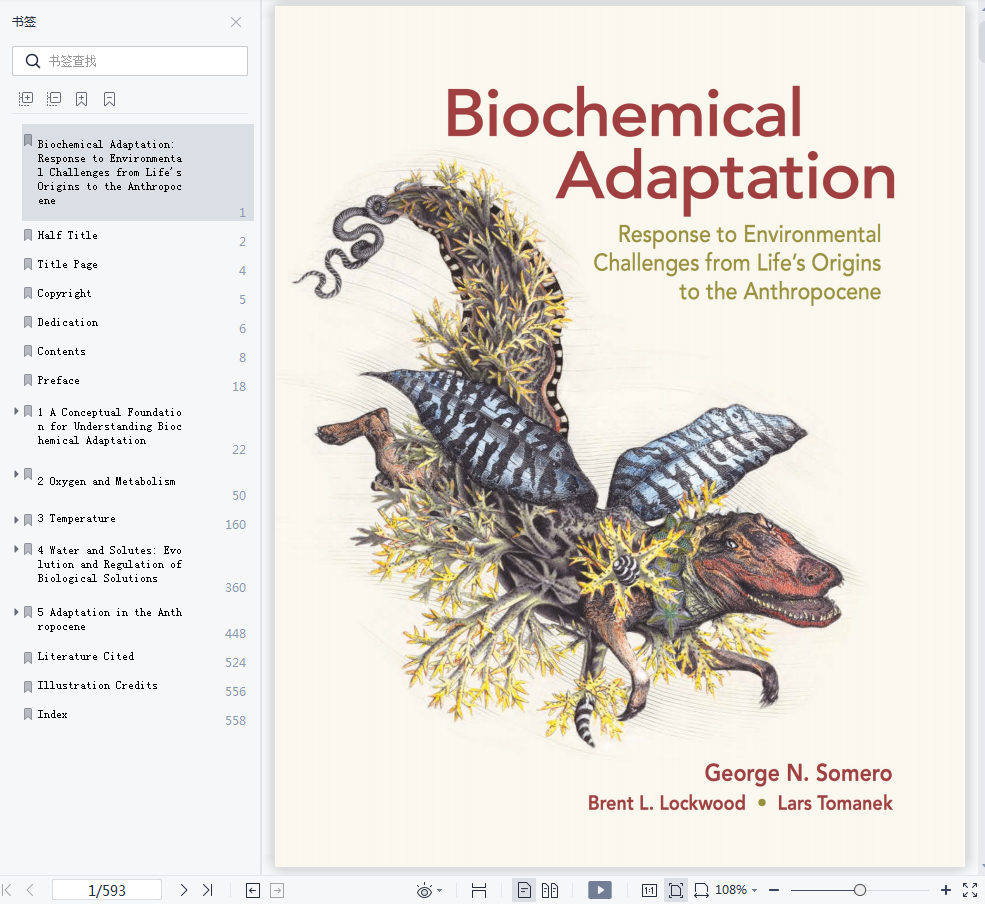The width and height of the screenshot is (985, 904).
Task: Toggle fit page icon
Action: (676, 890)
